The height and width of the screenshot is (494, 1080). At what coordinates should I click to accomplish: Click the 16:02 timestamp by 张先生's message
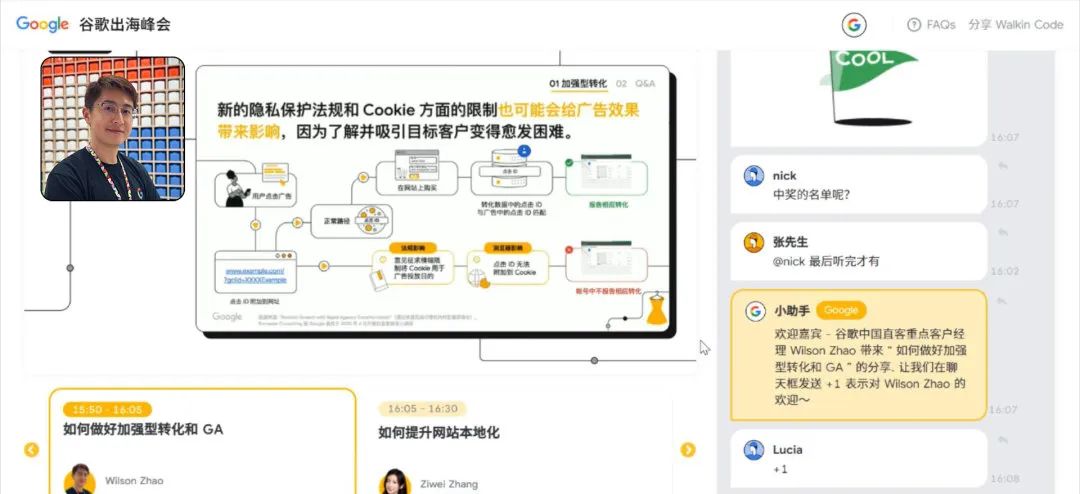point(1004,271)
